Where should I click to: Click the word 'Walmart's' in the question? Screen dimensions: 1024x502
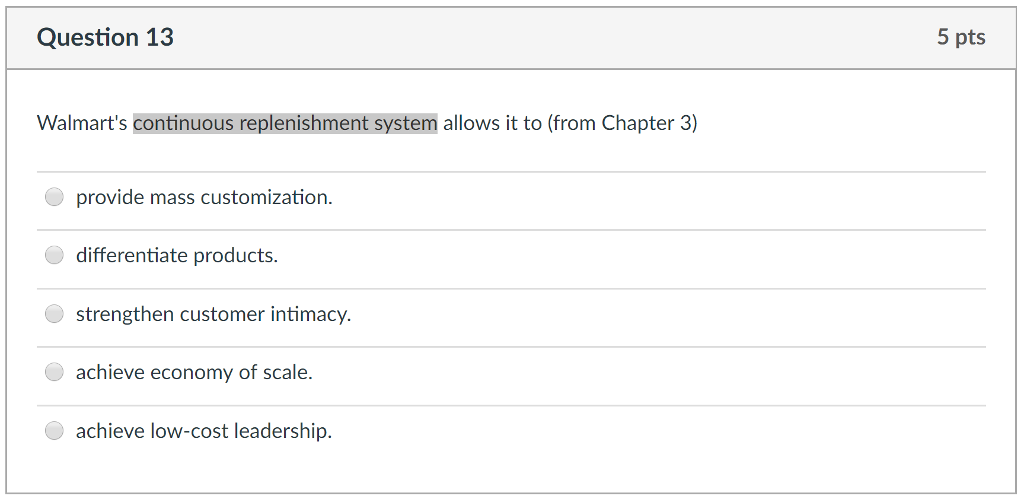coord(82,123)
